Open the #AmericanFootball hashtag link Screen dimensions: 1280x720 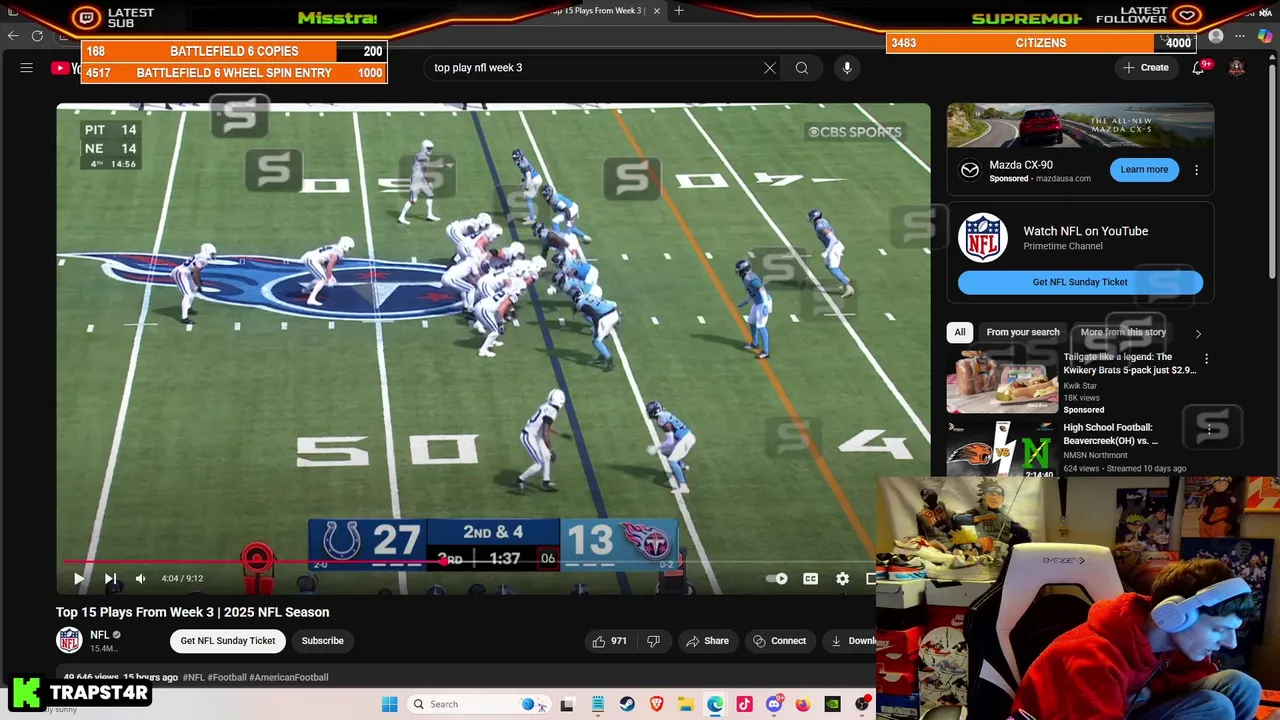pyautogui.click(x=288, y=677)
